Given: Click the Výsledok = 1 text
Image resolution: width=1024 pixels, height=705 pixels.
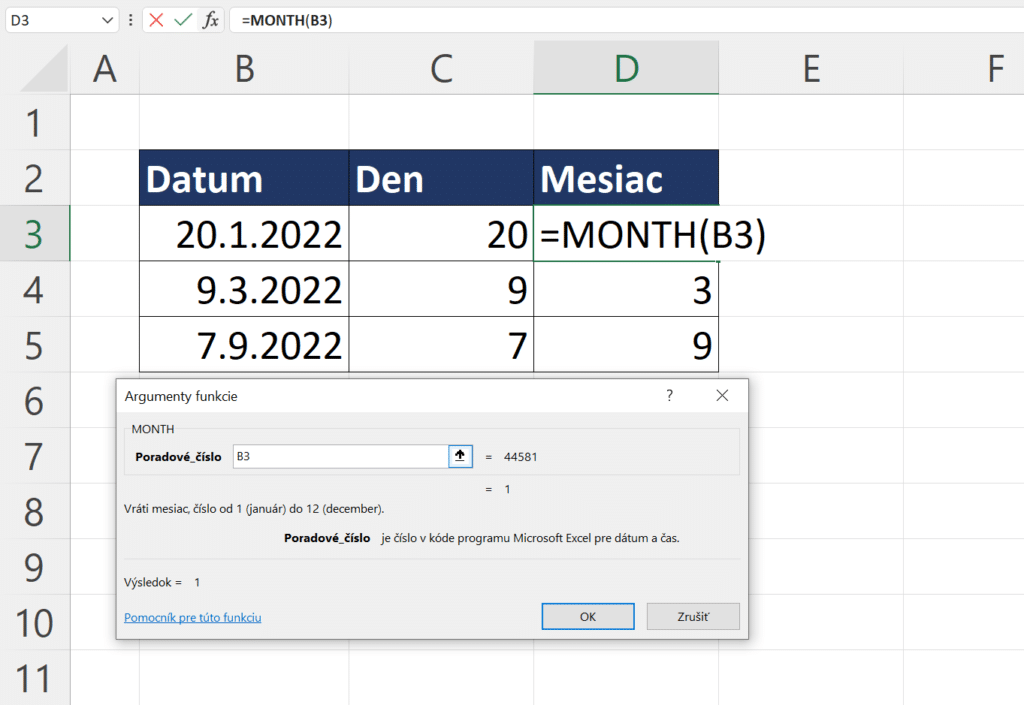Looking at the screenshot, I should coord(162,582).
